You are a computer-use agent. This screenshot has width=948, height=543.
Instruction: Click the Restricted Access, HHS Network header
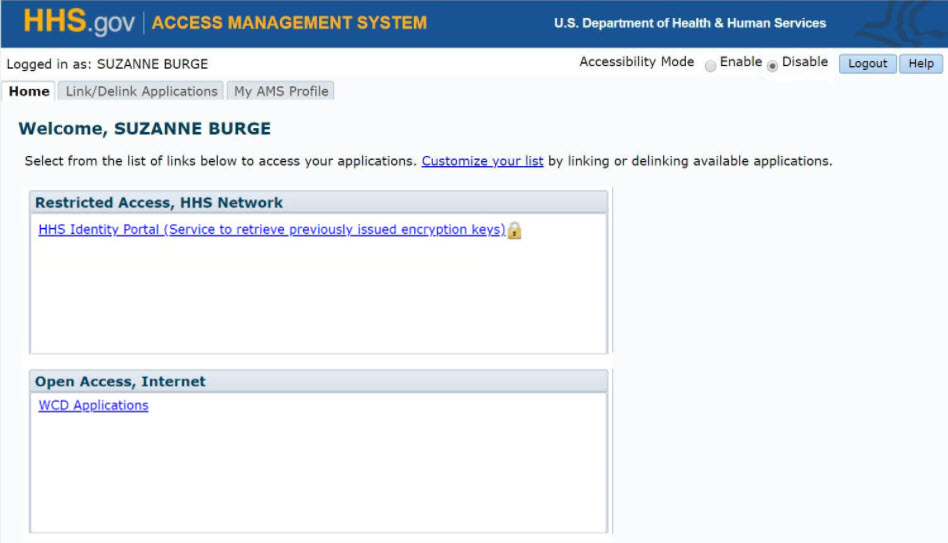tap(159, 202)
